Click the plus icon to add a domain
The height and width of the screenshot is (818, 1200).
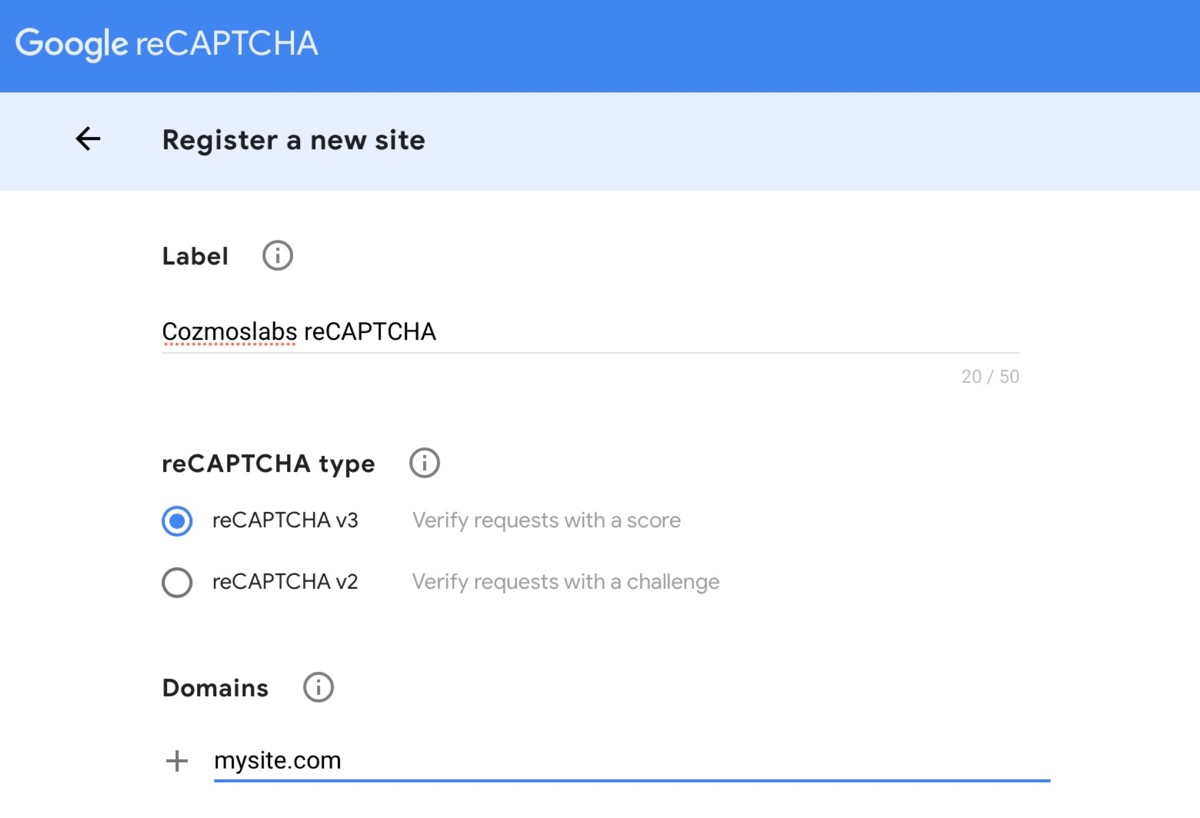(x=177, y=761)
